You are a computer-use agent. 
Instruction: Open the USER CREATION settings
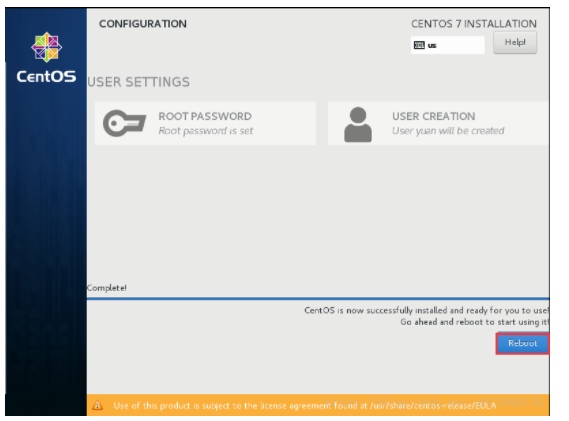(438, 123)
